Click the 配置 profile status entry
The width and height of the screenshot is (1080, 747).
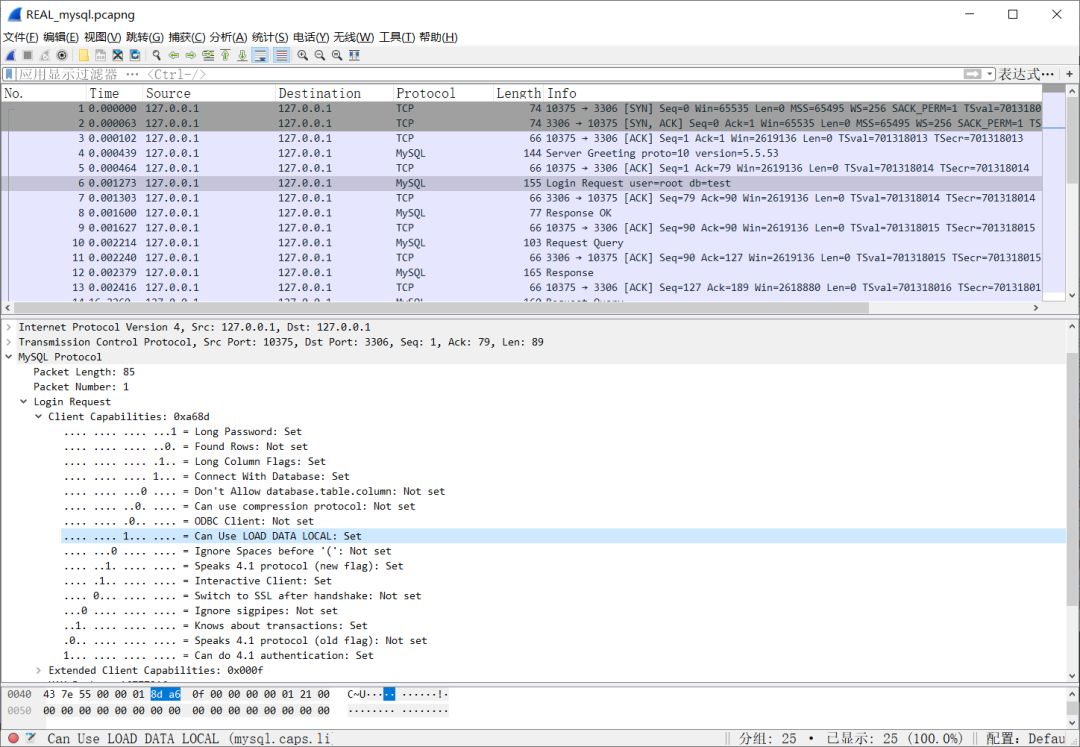pyautogui.click(x=1028, y=738)
